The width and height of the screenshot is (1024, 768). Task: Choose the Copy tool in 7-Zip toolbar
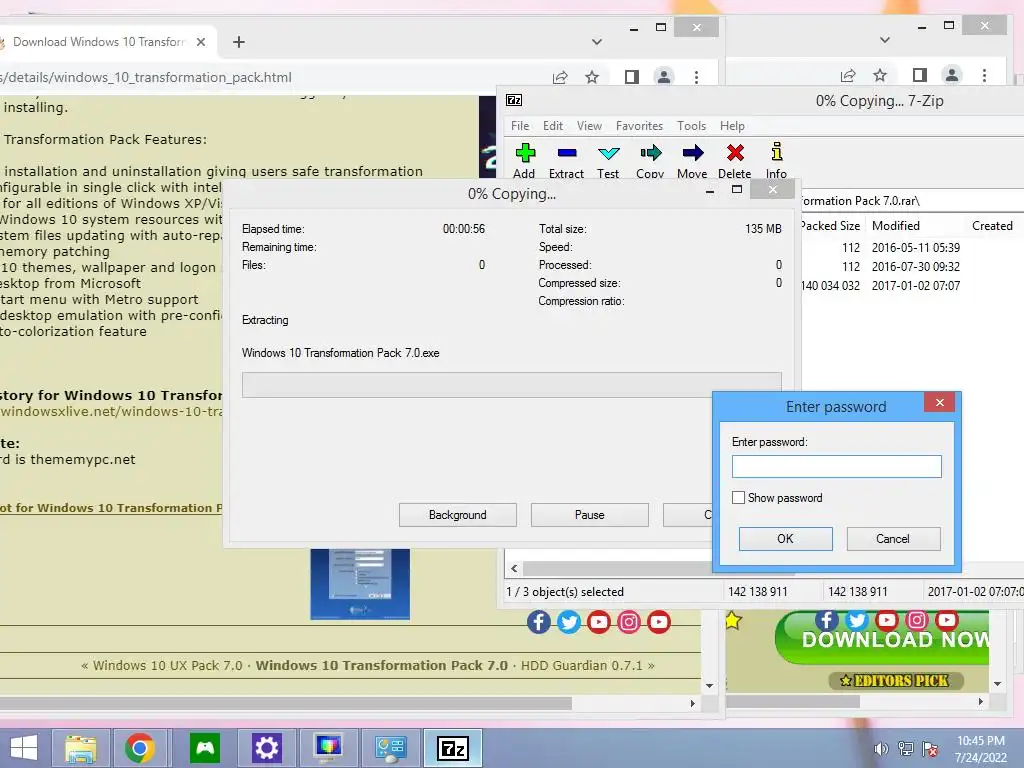[650, 160]
